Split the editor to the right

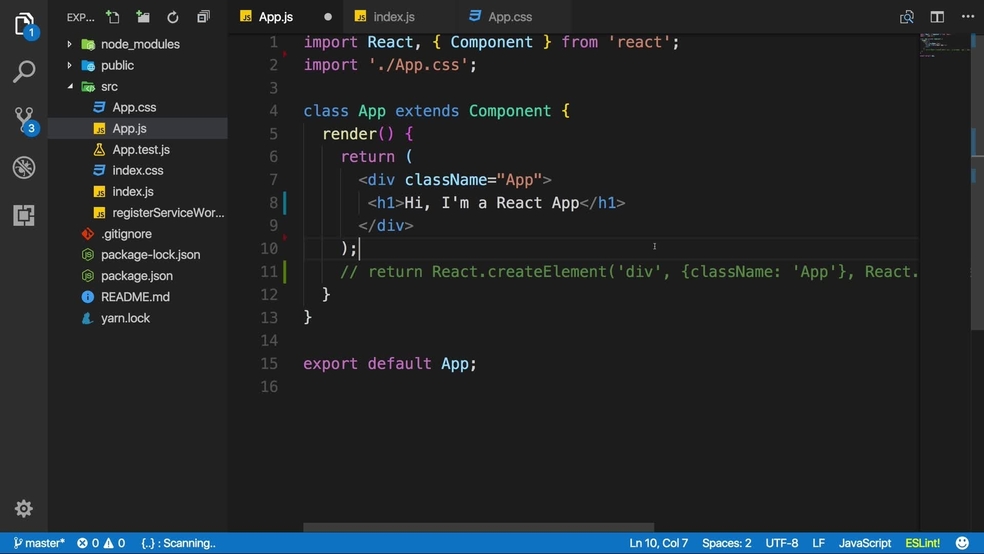click(x=937, y=17)
